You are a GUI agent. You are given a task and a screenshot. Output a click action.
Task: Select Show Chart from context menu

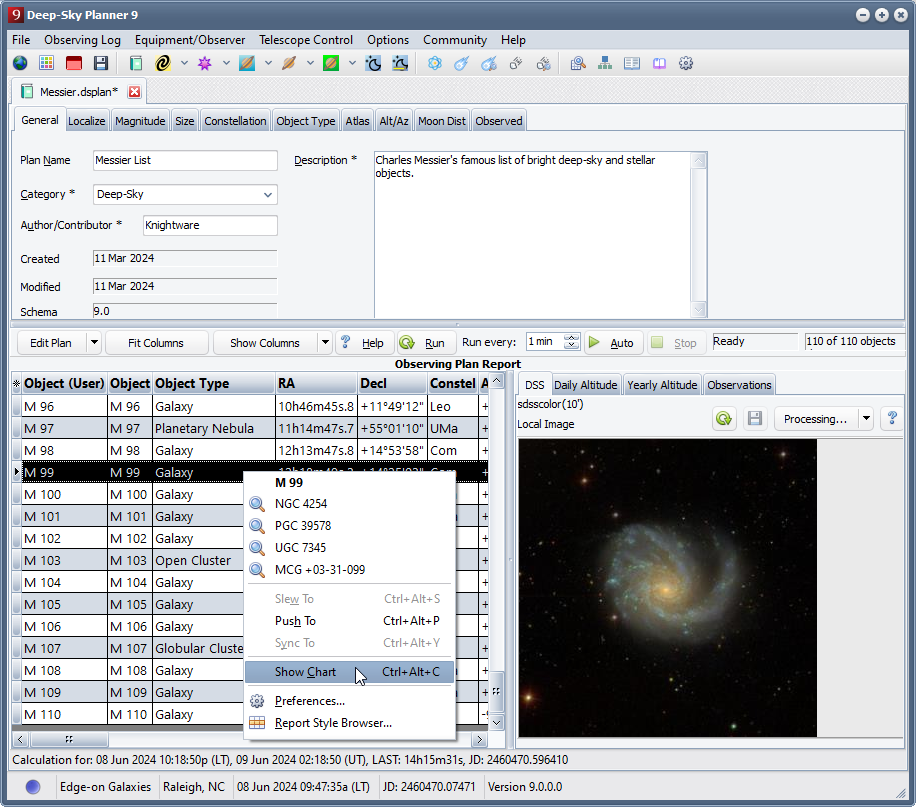305,672
